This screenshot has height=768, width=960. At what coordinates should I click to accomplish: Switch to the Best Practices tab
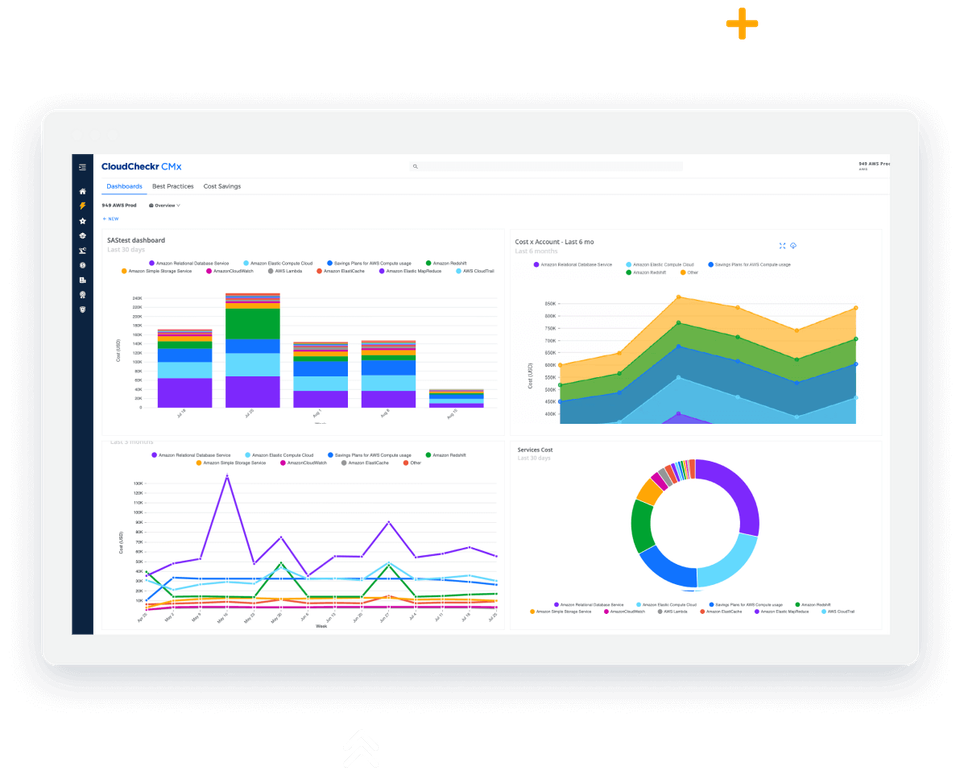(x=172, y=186)
